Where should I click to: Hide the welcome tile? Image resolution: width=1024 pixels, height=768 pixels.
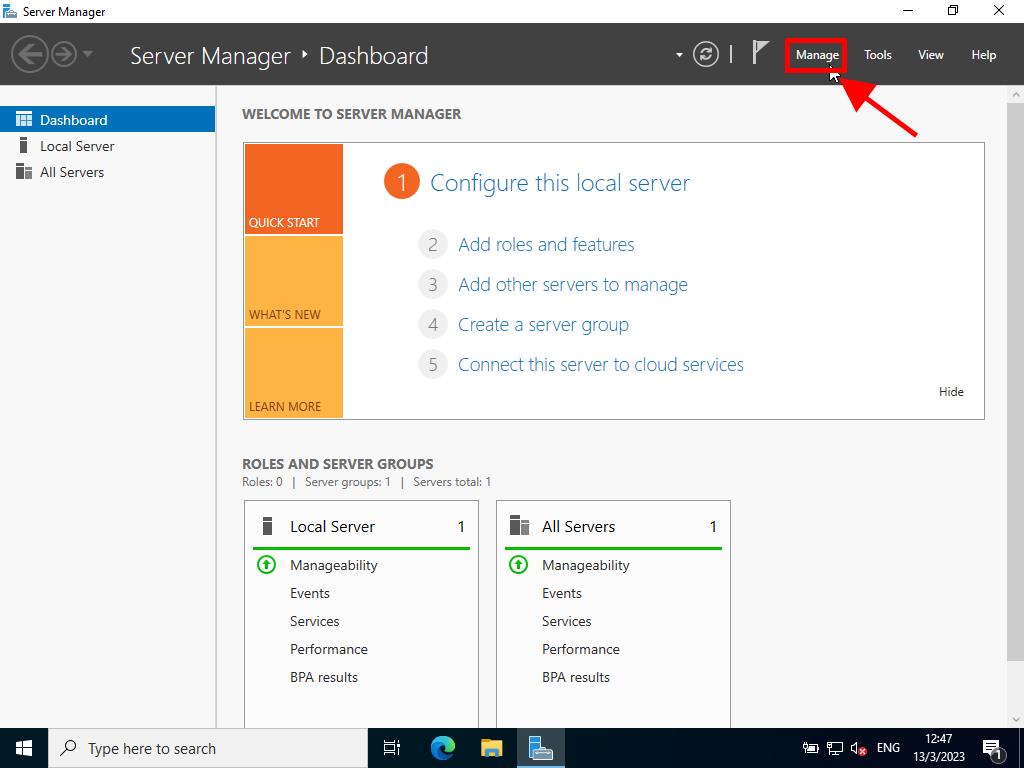click(x=951, y=392)
